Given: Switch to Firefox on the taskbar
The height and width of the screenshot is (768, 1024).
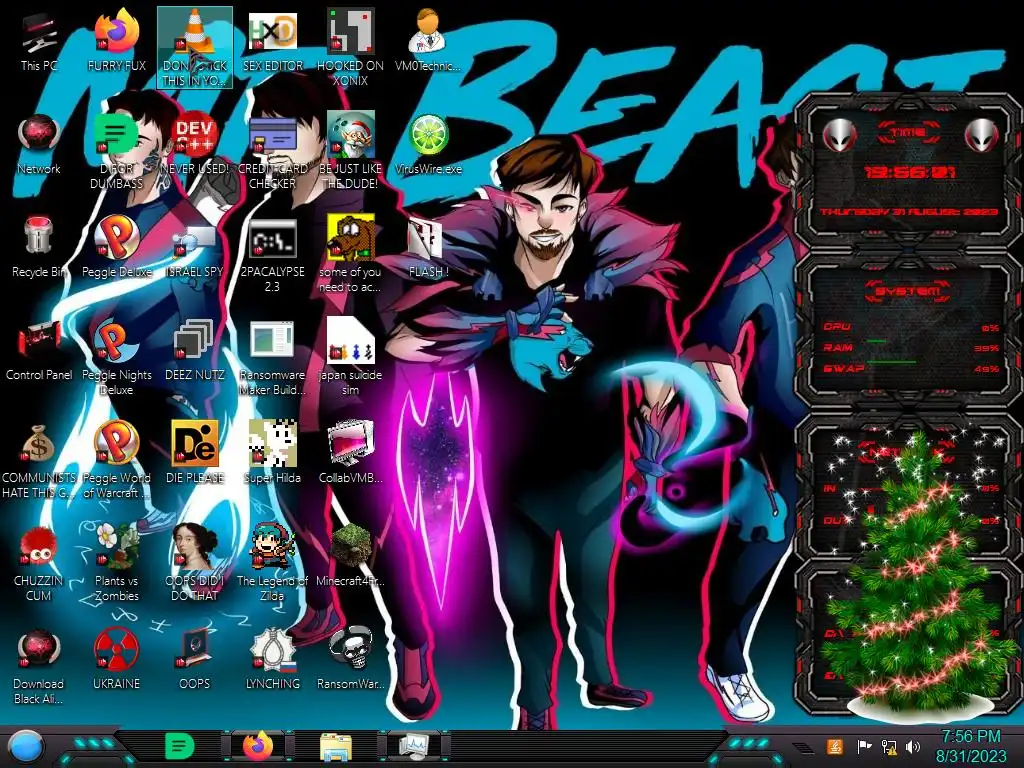Looking at the screenshot, I should click(x=259, y=746).
